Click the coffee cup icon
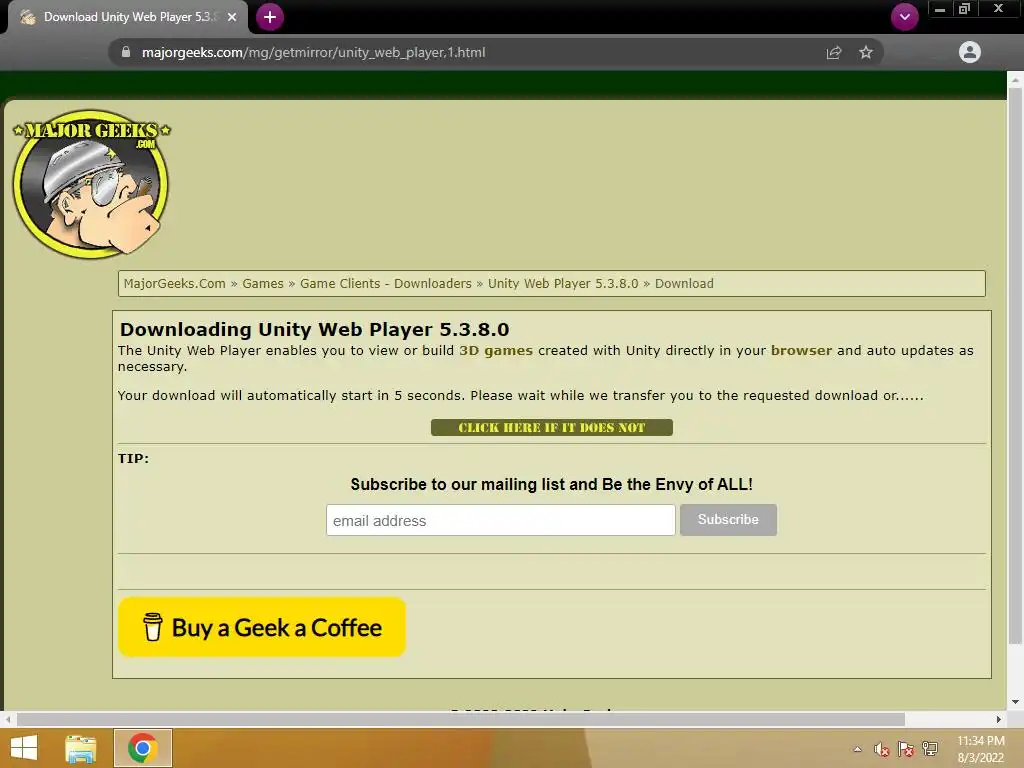Viewport: 1024px width, 768px height. [x=152, y=627]
